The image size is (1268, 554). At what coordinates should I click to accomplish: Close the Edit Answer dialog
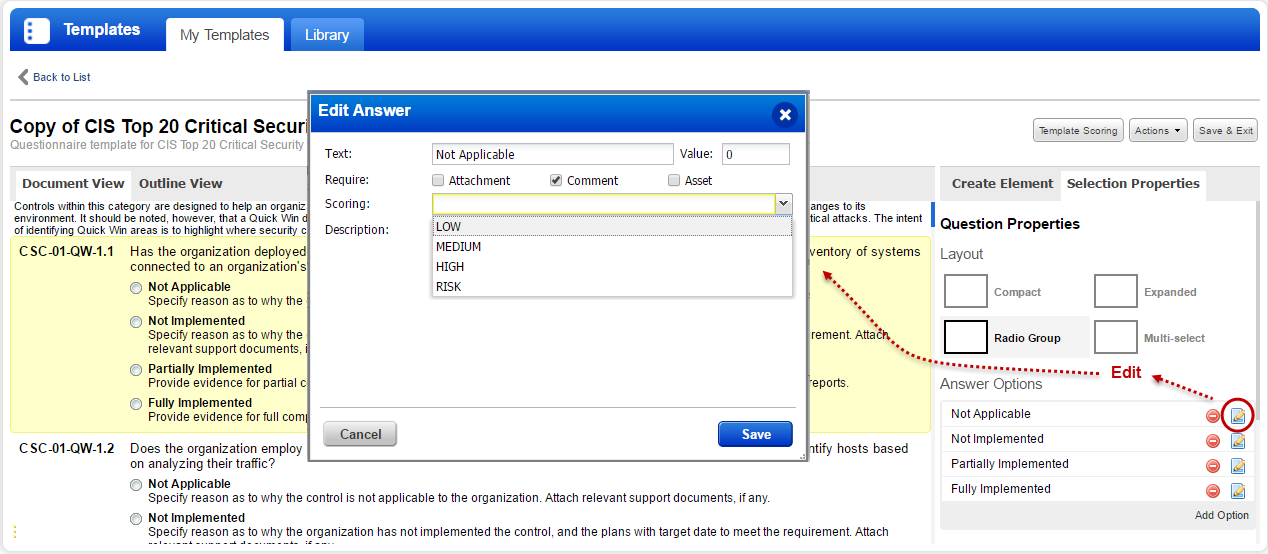pyautogui.click(x=785, y=115)
